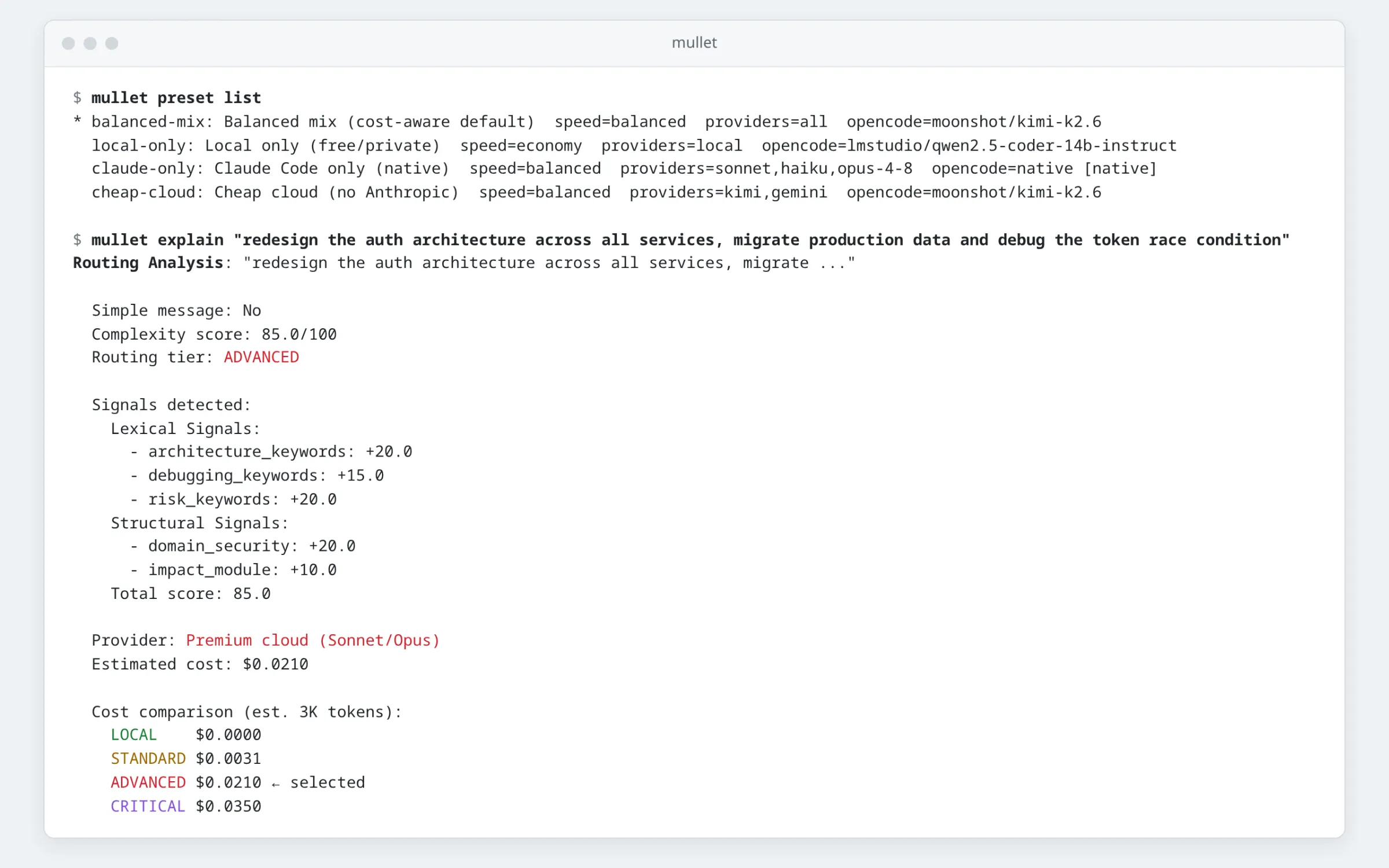Click 'architecture_keywords: +20.0' line
This screenshot has height=868, width=1389.
click(271, 451)
